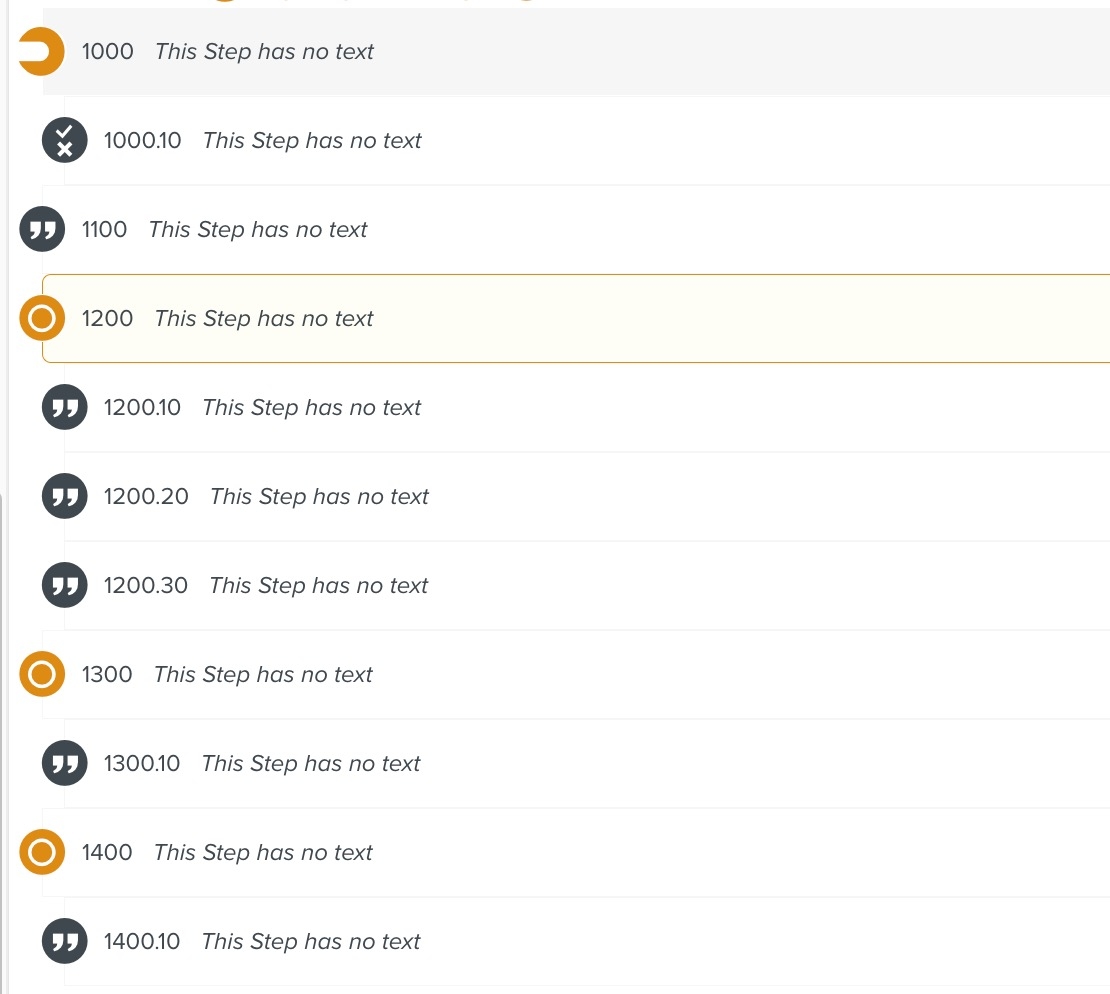Image resolution: width=1110 pixels, height=994 pixels.
Task: Click the orange circle icon of step 1300
Action: click(x=42, y=675)
